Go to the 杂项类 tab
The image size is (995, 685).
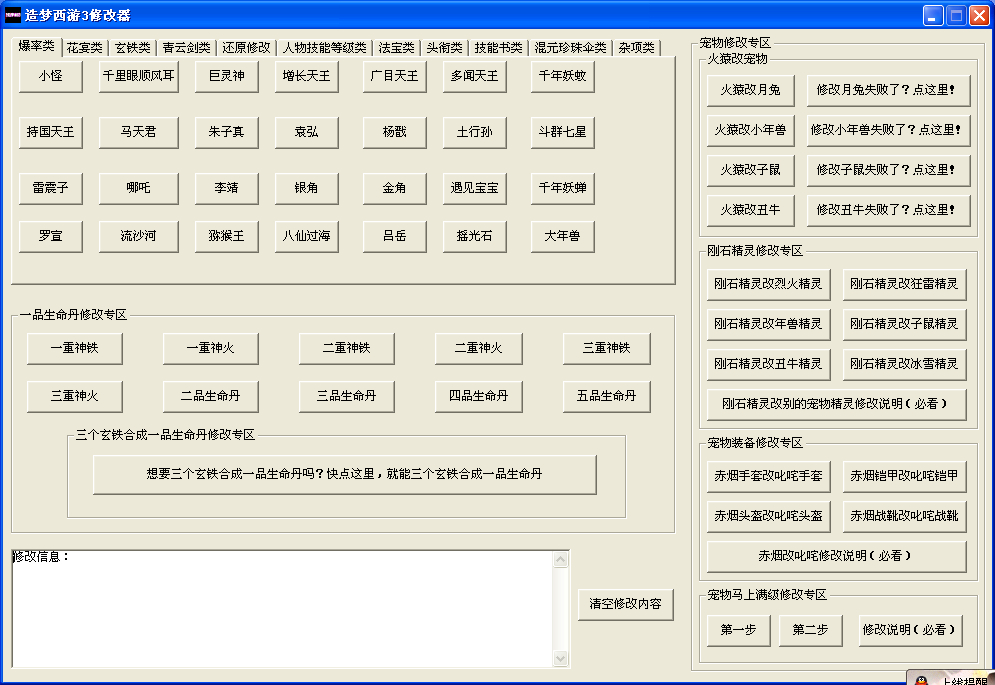[636, 48]
